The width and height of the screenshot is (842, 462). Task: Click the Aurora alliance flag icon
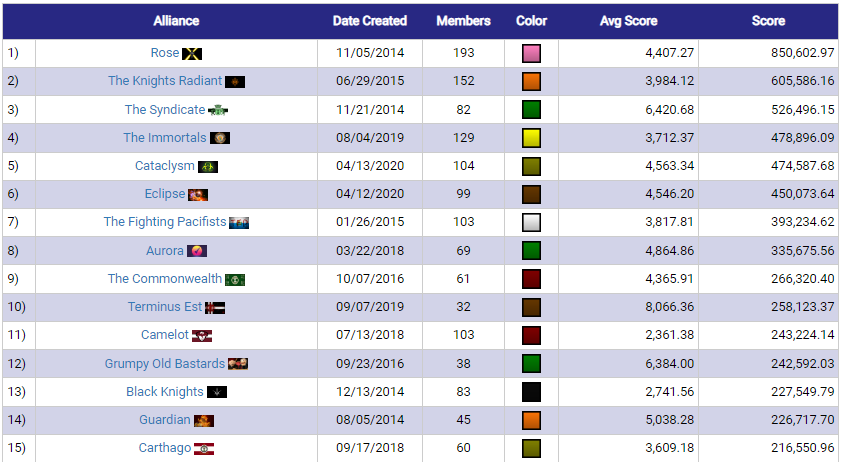(197, 251)
